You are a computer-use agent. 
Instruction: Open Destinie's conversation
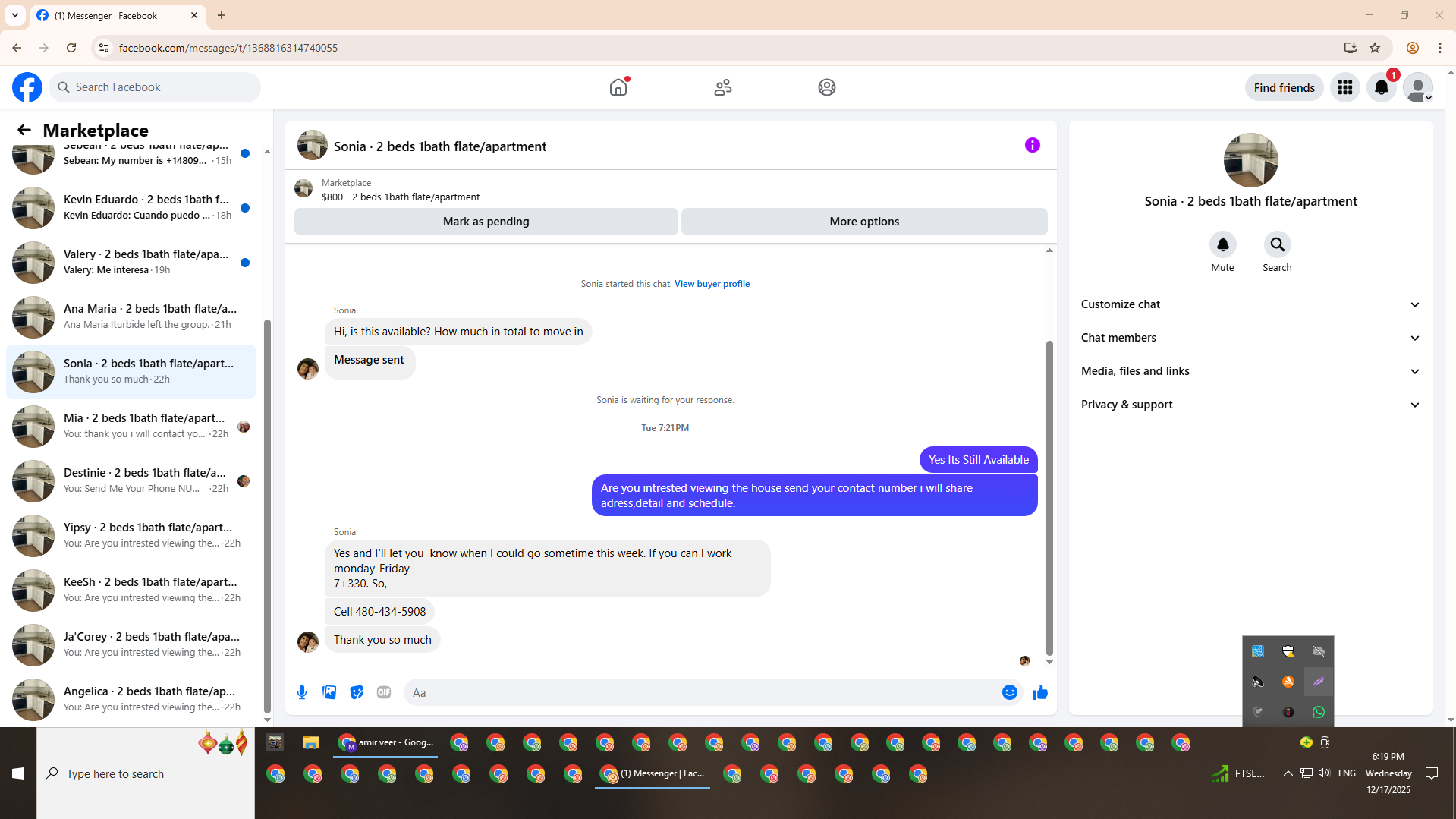pos(131,480)
